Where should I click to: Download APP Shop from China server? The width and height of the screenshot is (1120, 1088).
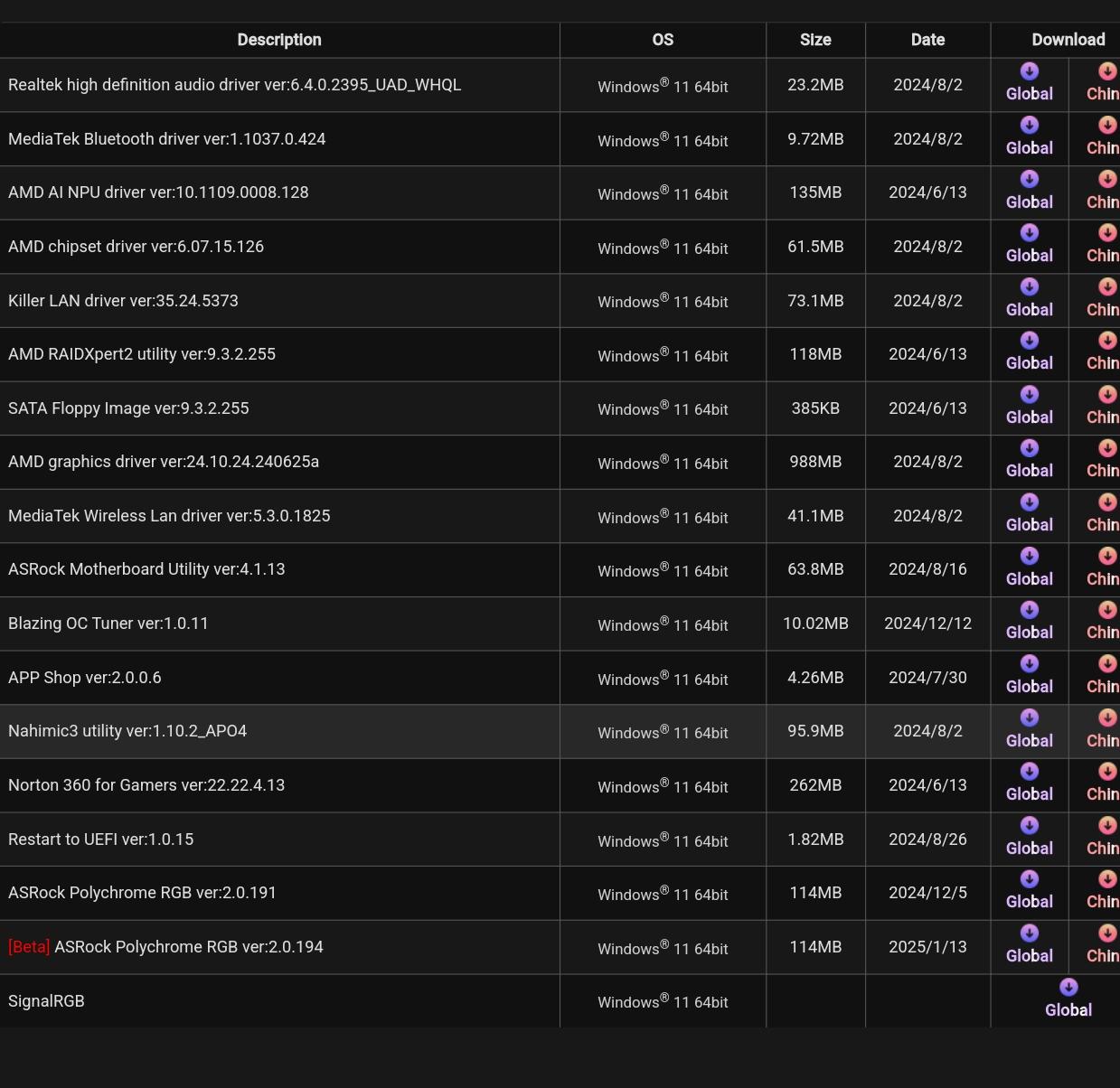point(1106,675)
